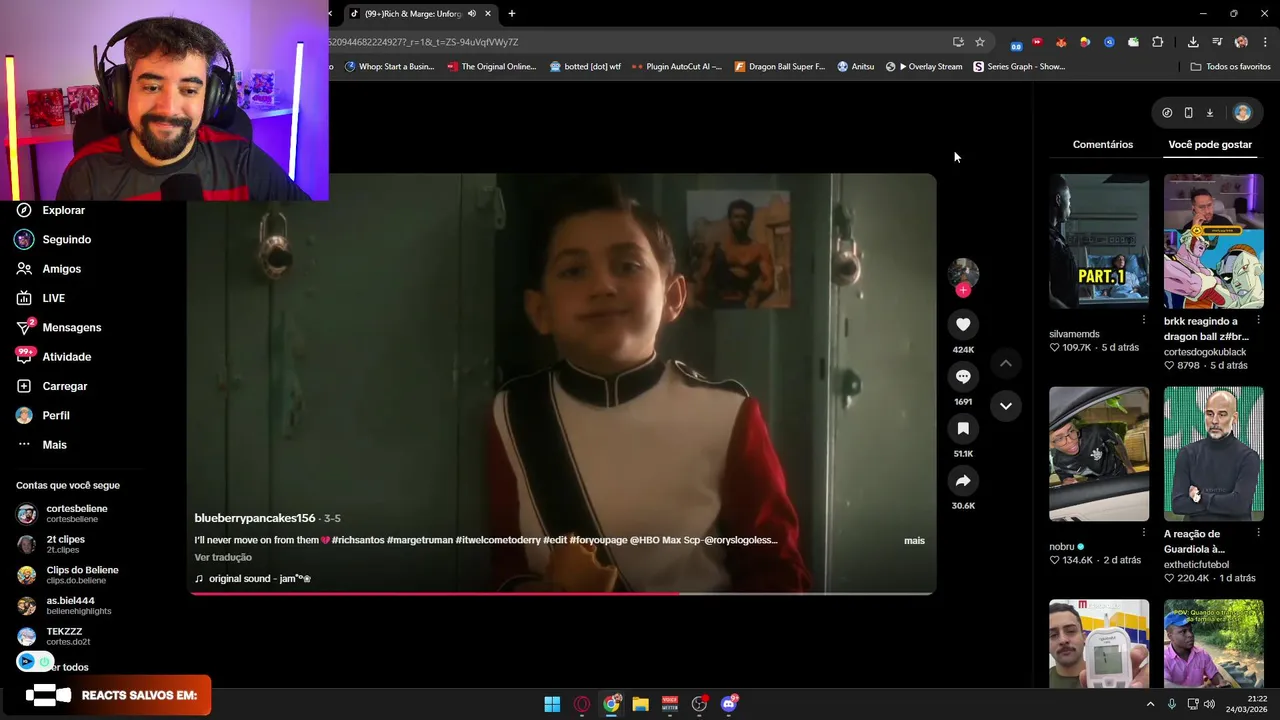The image size is (1280, 720).
Task: Click TikTok desktop download icon in pill
Action: pyautogui.click(x=1209, y=113)
